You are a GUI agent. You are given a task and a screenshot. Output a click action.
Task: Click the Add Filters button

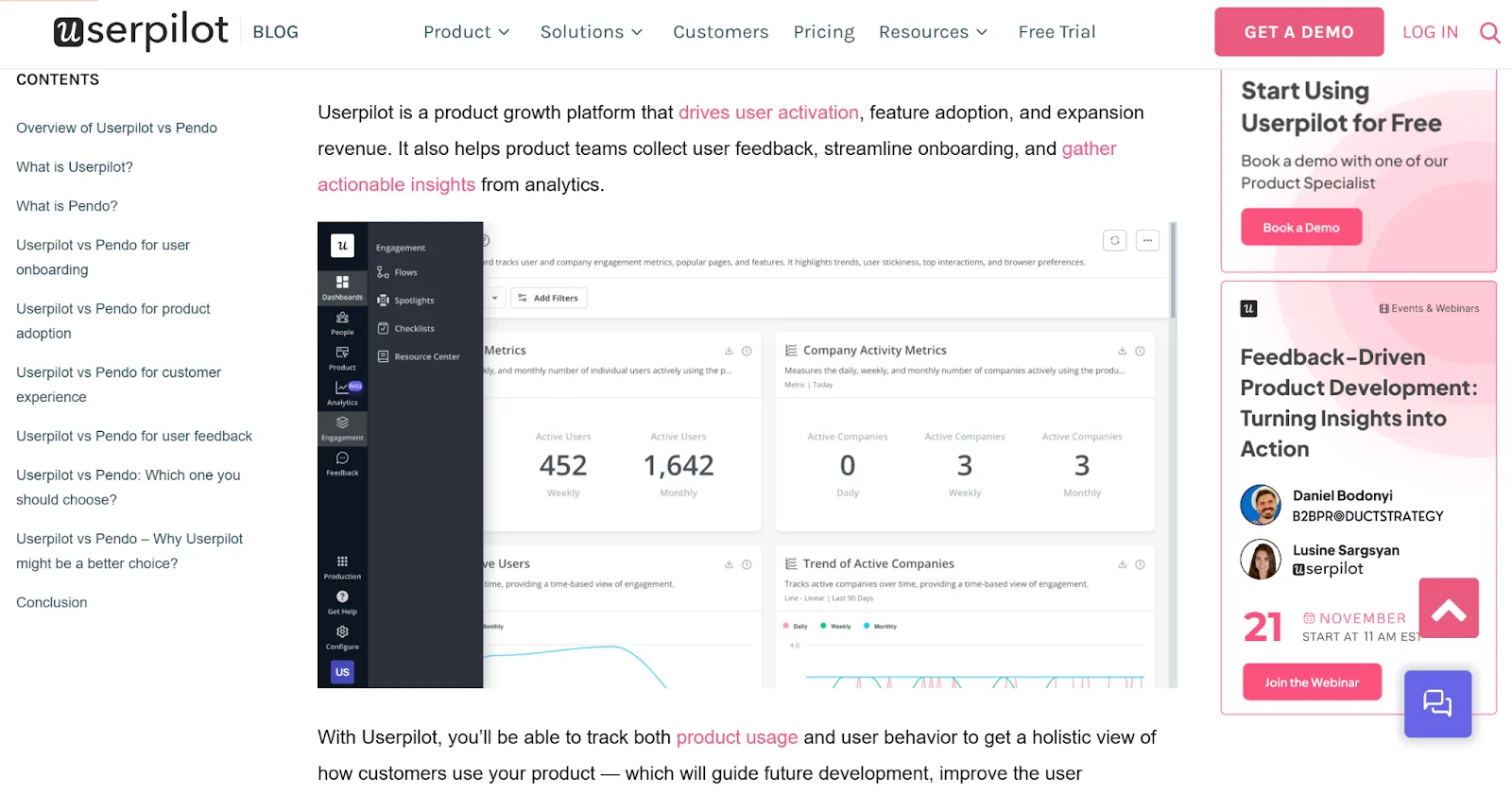pos(548,298)
